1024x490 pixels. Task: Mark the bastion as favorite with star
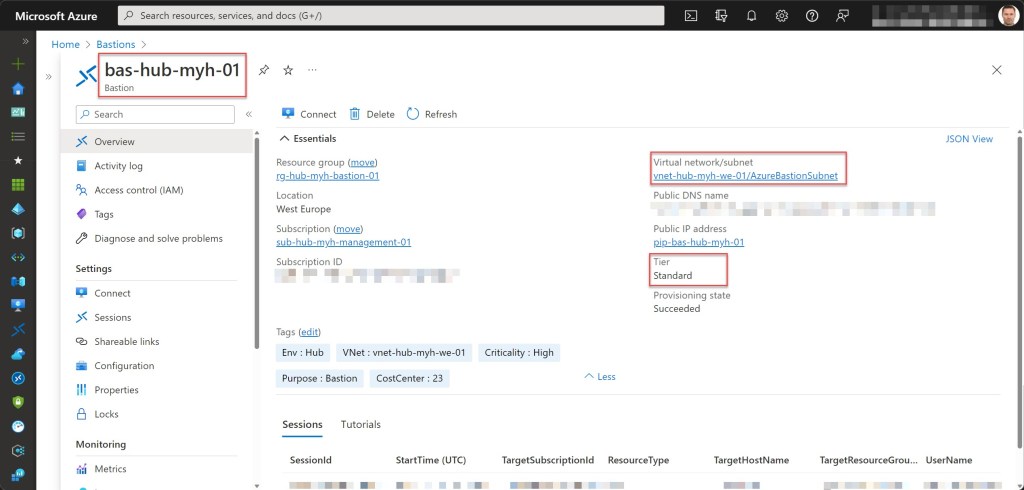[x=288, y=70]
